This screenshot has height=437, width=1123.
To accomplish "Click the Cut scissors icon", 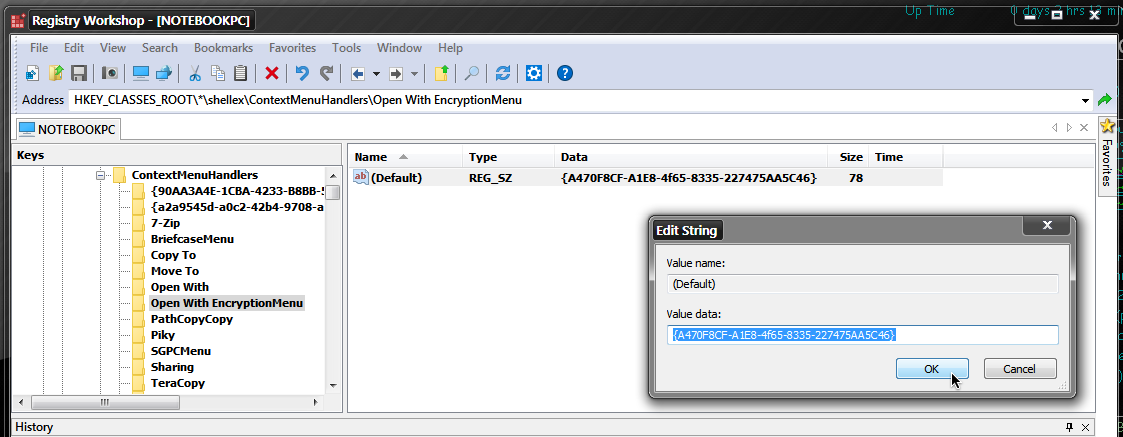I will point(194,73).
